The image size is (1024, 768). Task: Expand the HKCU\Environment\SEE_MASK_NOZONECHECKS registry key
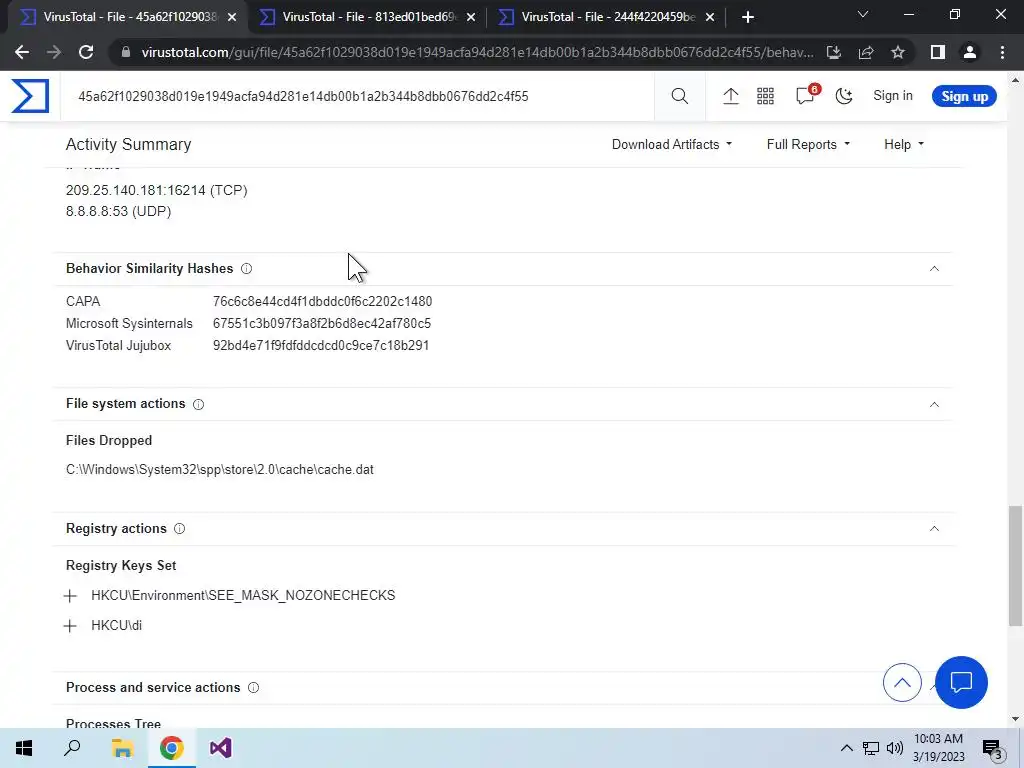point(70,596)
